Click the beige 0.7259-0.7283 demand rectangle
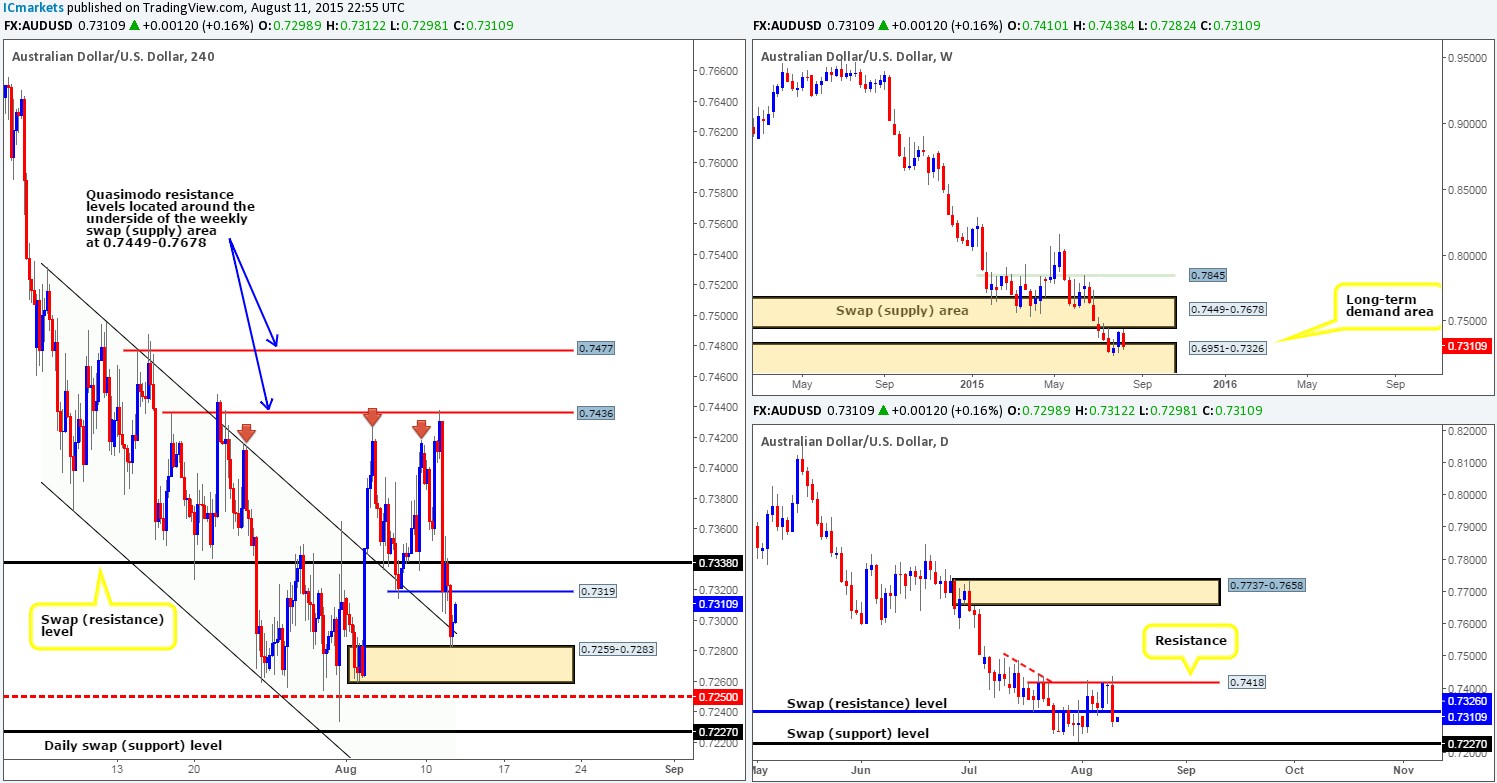This screenshot has height=783, width=1497. [461, 665]
